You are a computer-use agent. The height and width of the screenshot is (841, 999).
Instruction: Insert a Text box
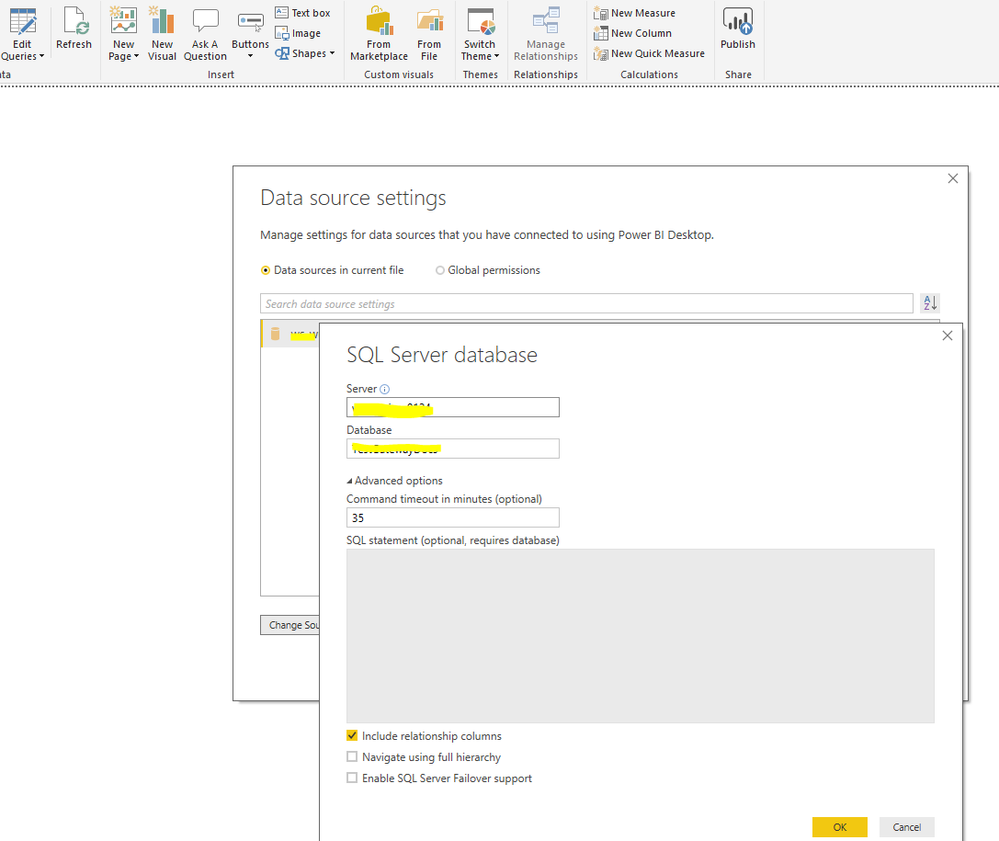pos(303,13)
